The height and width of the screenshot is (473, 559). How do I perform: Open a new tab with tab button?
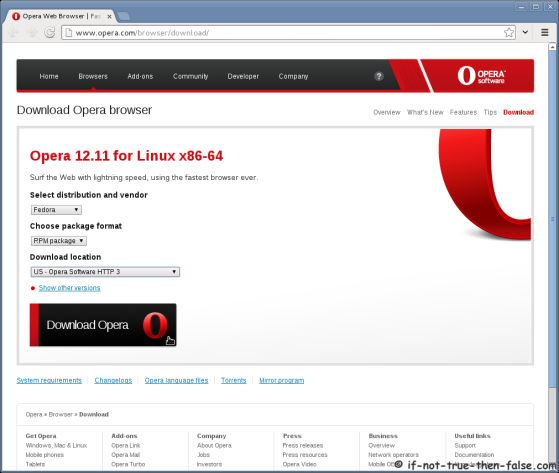(x=123, y=16)
